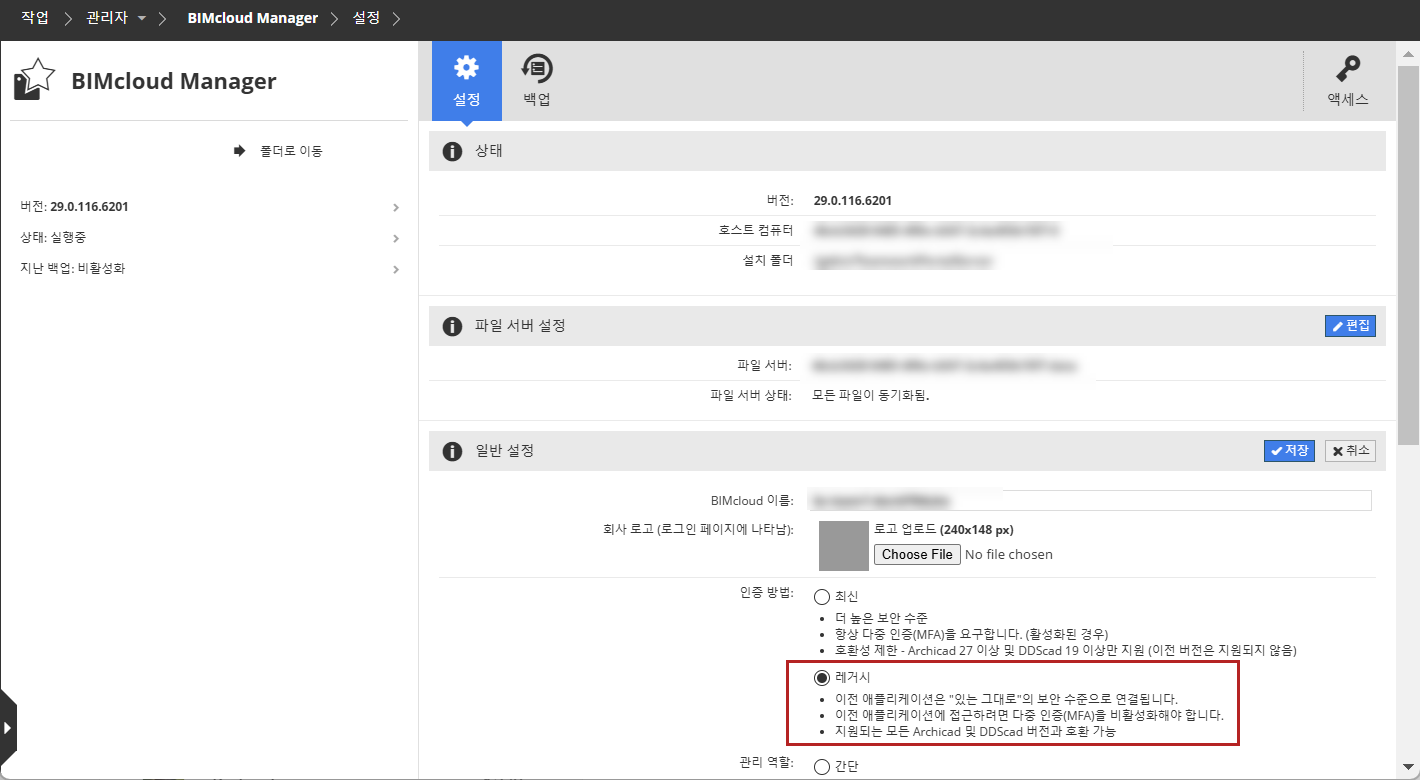Open the 관리자 breadcrumb dropdown arrow
The width and height of the screenshot is (1420, 780).
click(x=141, y=19)
